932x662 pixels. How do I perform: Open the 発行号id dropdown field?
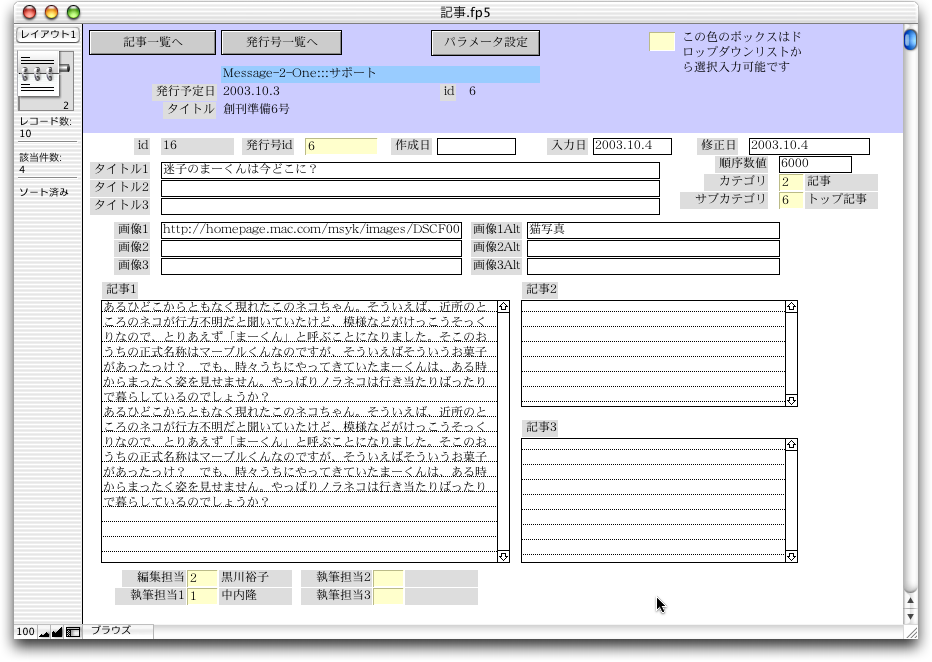click(x=341, y=146)
